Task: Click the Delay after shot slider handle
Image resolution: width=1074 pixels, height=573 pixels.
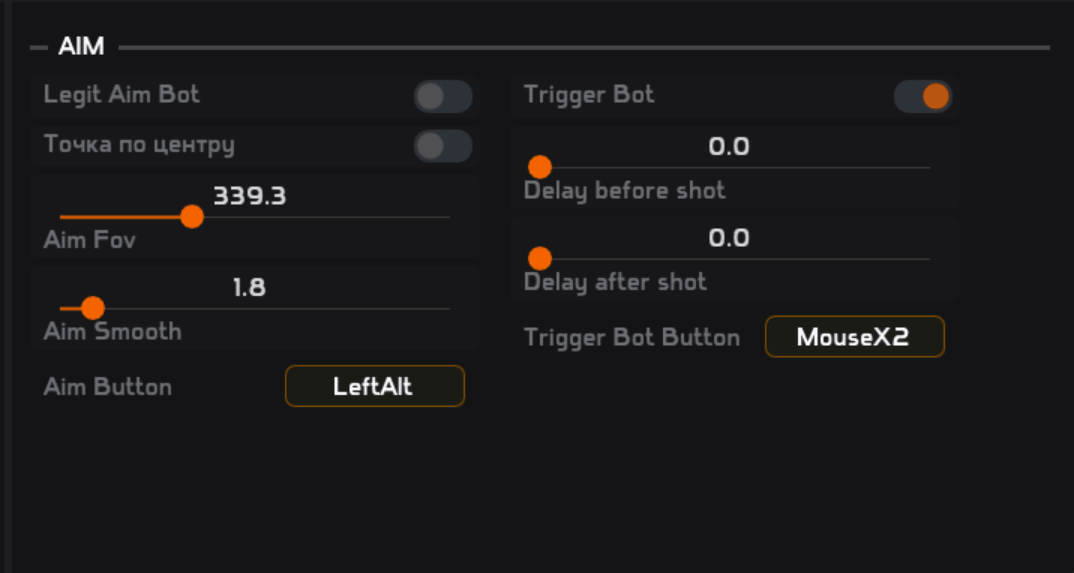Action: [540, 259]
